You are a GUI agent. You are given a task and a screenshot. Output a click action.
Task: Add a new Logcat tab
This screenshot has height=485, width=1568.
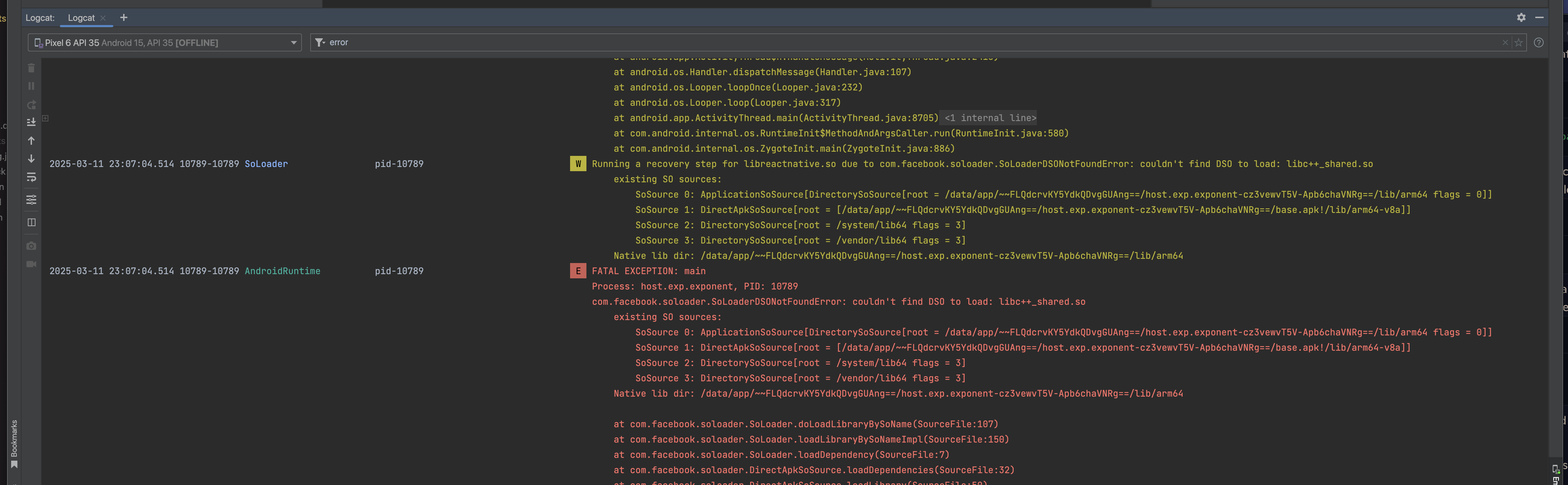(123, 18)
